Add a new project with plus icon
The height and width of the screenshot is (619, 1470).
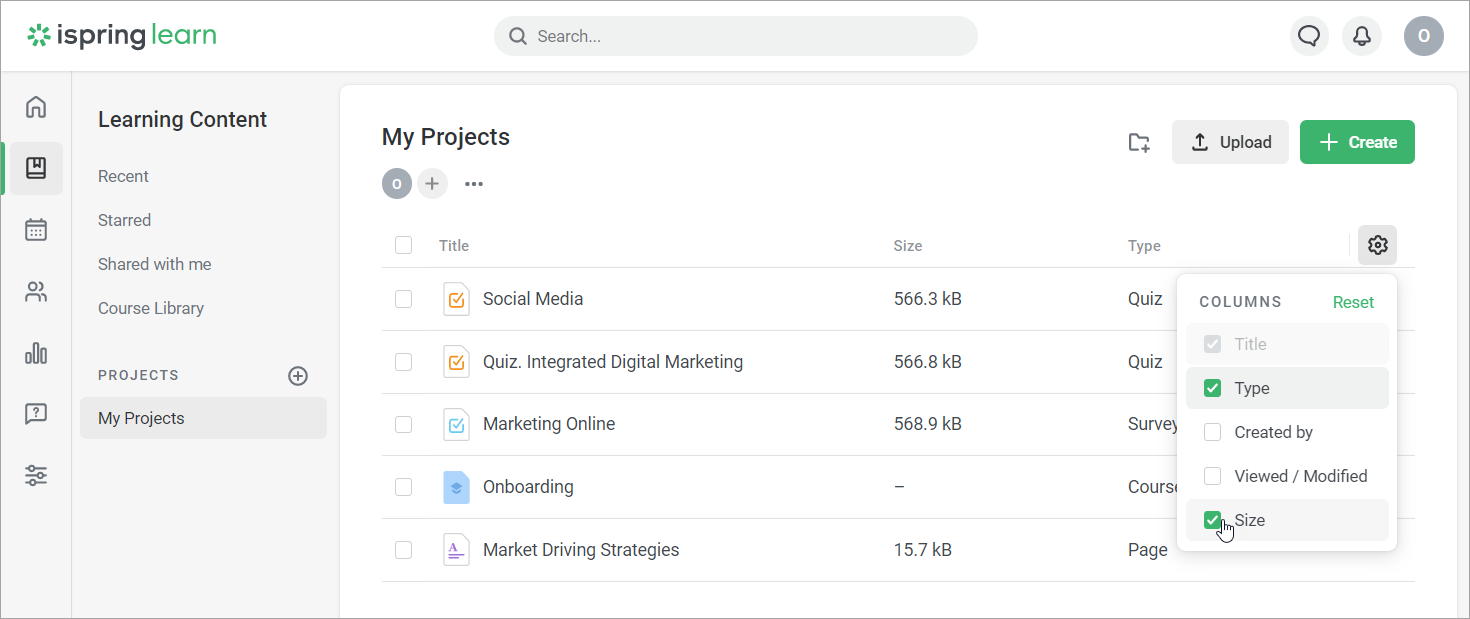point(298,376)
